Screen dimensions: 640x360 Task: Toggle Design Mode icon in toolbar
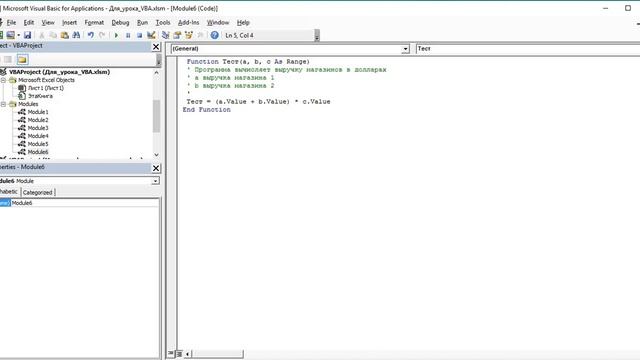151,36
